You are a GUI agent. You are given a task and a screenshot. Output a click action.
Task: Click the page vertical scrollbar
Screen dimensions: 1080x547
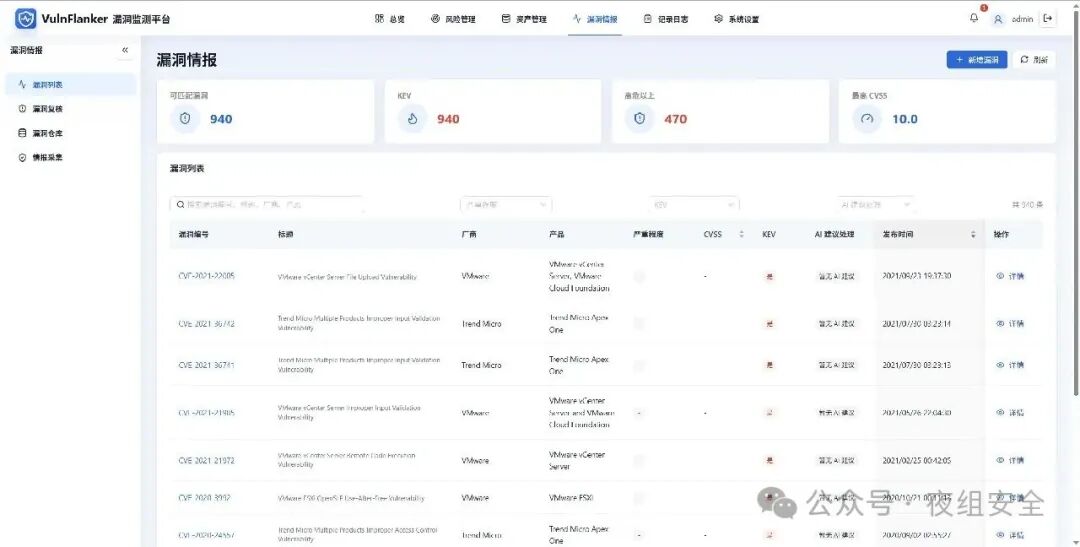[x=1075, y=203]
